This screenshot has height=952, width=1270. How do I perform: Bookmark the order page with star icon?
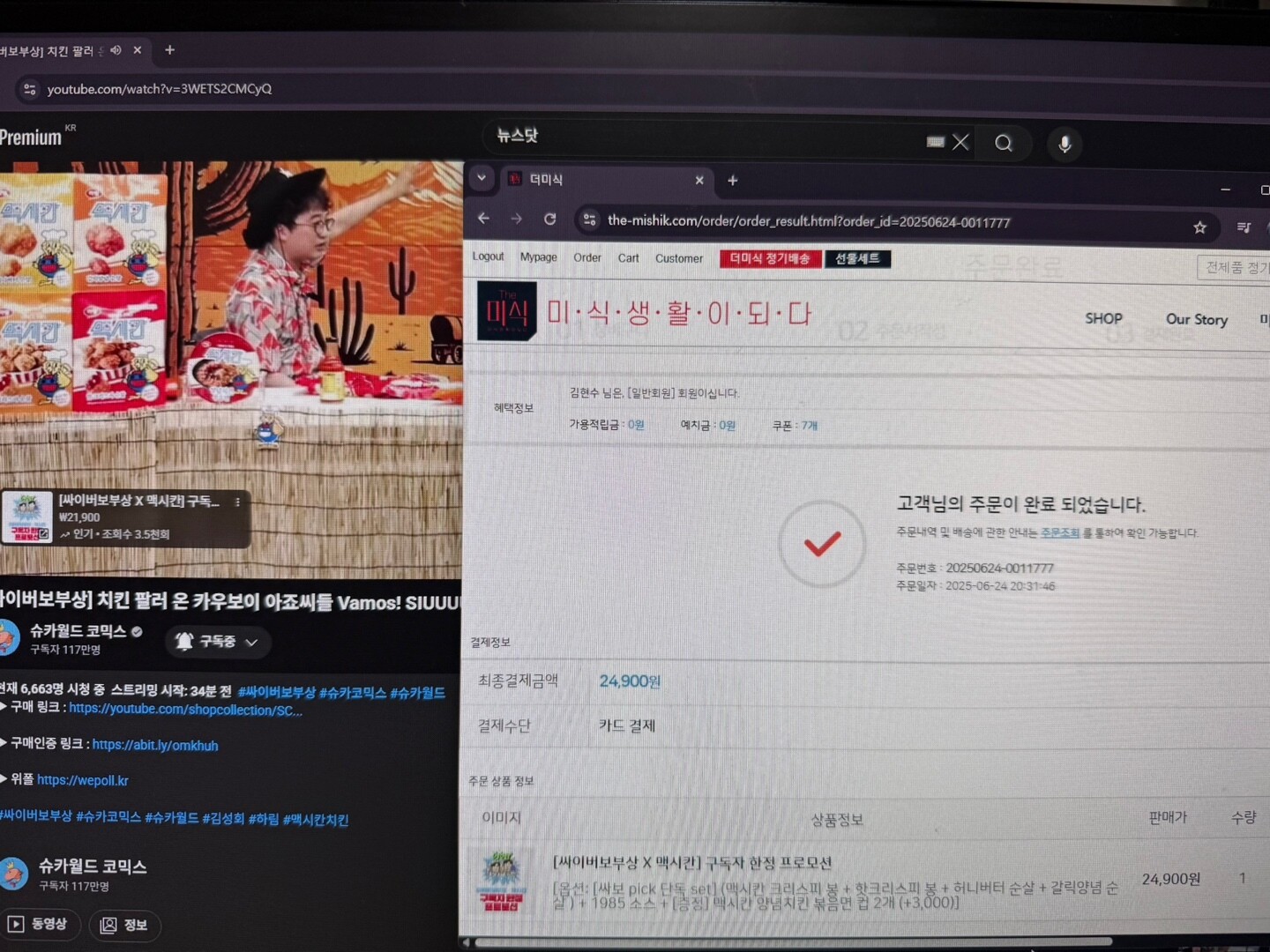click(x=1200, y=227)
